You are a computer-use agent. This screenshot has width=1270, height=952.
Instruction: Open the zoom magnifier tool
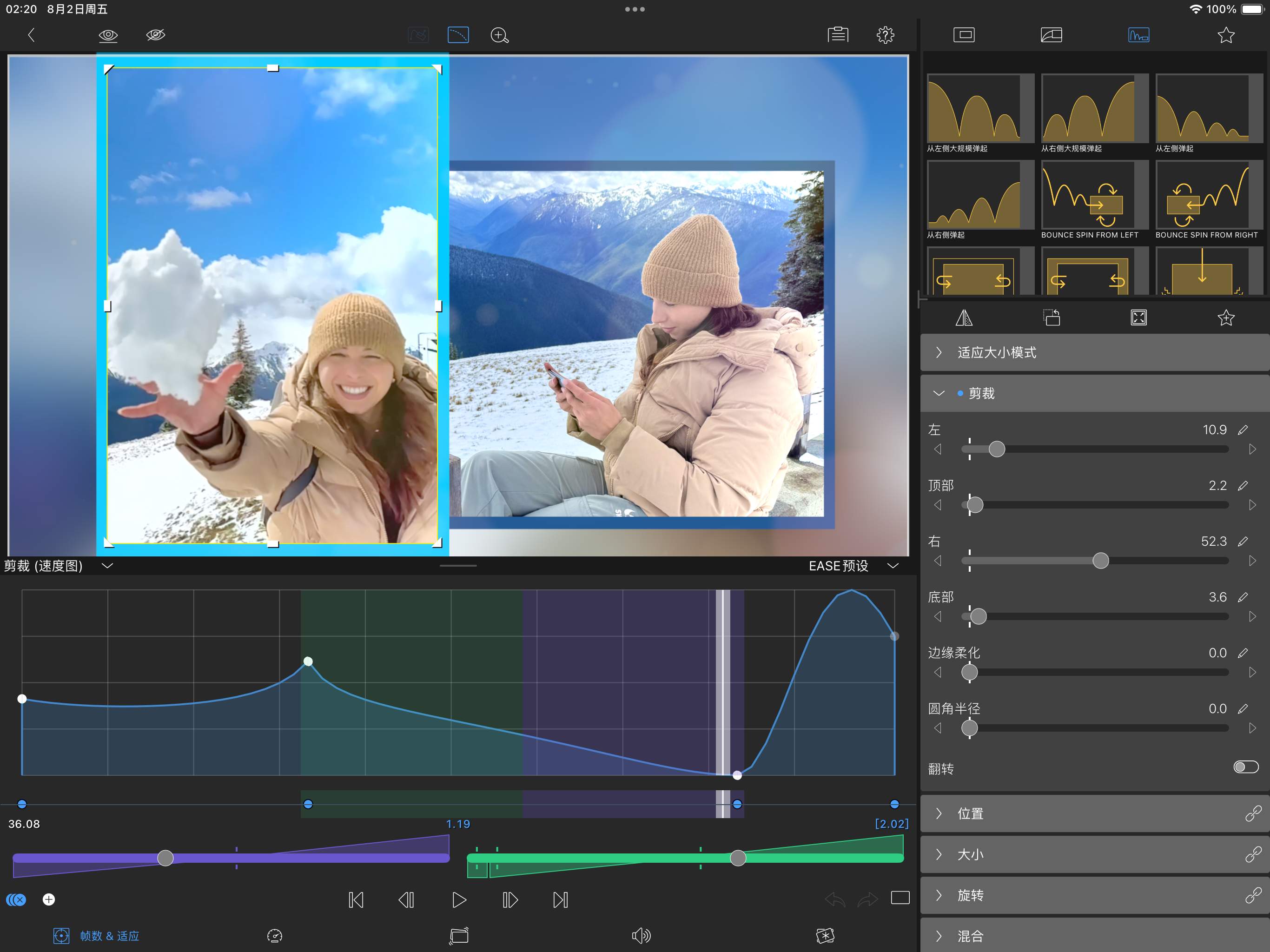pos(499,35)
